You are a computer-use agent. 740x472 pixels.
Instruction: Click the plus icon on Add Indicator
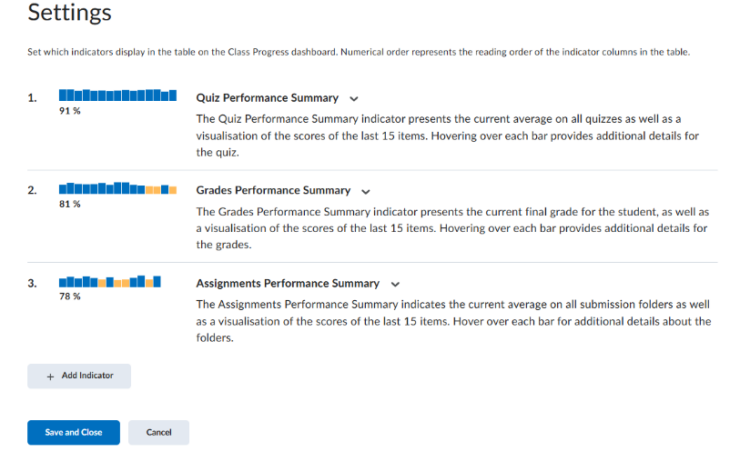pos(50,376)
